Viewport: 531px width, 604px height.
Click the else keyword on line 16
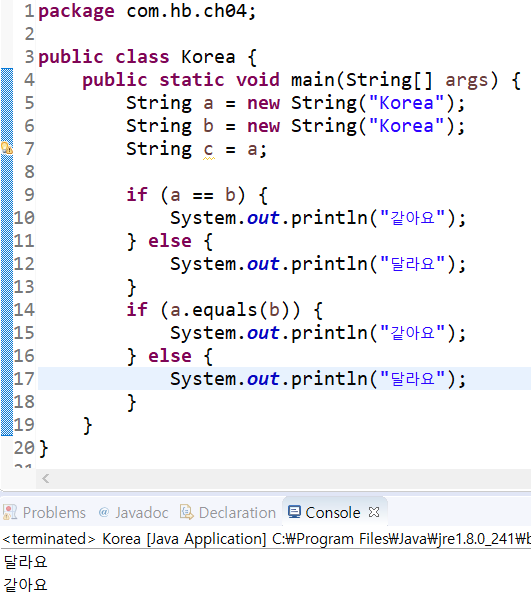click(170, 356)
